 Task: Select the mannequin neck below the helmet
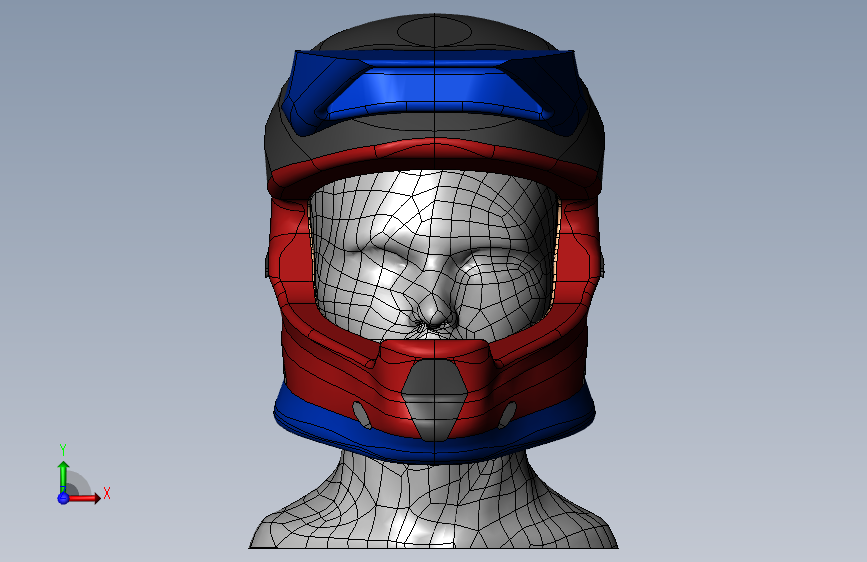[434, 501]
